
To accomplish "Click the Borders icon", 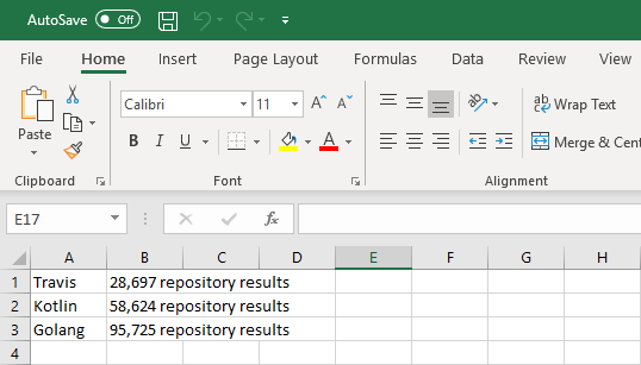I will click(236, 141).
